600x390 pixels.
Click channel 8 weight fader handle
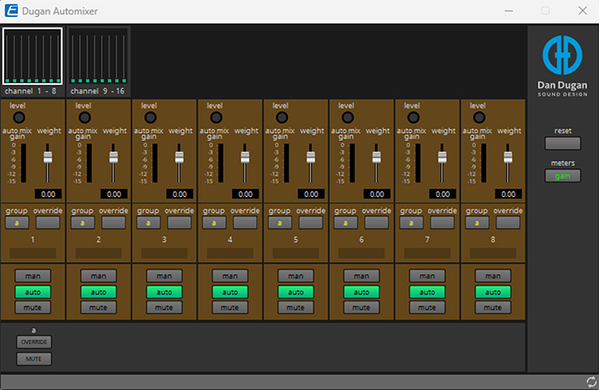508,157
